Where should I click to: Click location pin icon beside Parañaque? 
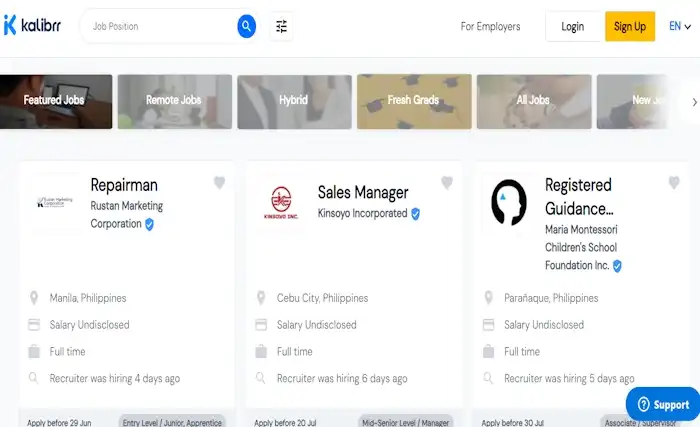(488, 298)
